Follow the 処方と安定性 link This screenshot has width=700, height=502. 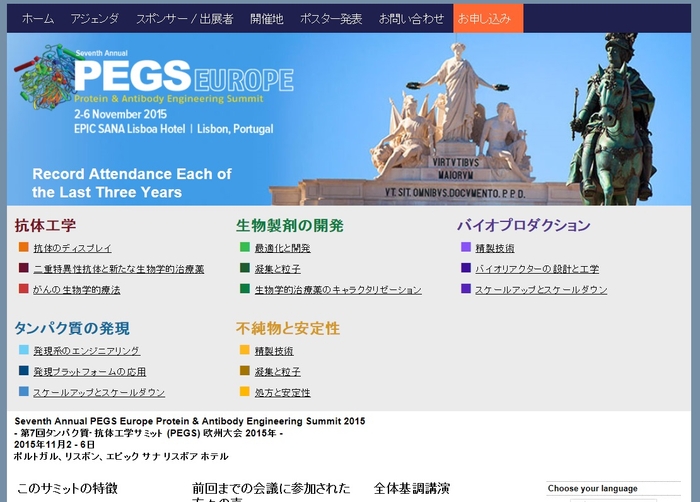[x=283, y=393]
